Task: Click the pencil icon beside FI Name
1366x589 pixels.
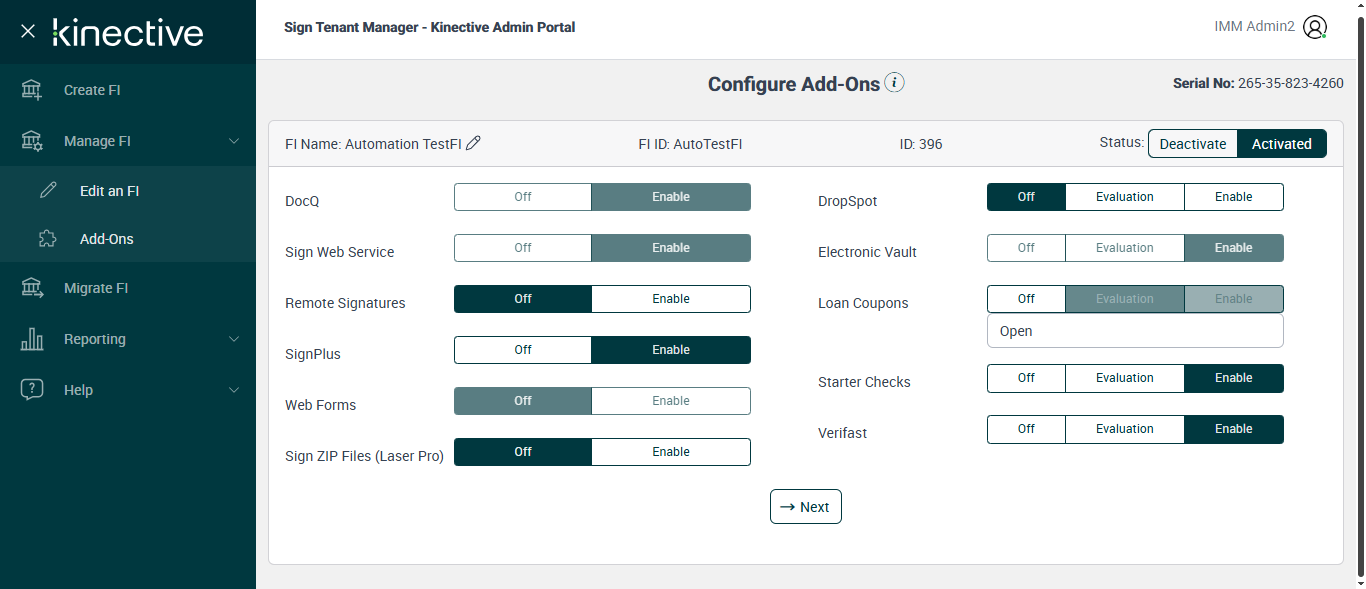Action: [x=474, y=143]
